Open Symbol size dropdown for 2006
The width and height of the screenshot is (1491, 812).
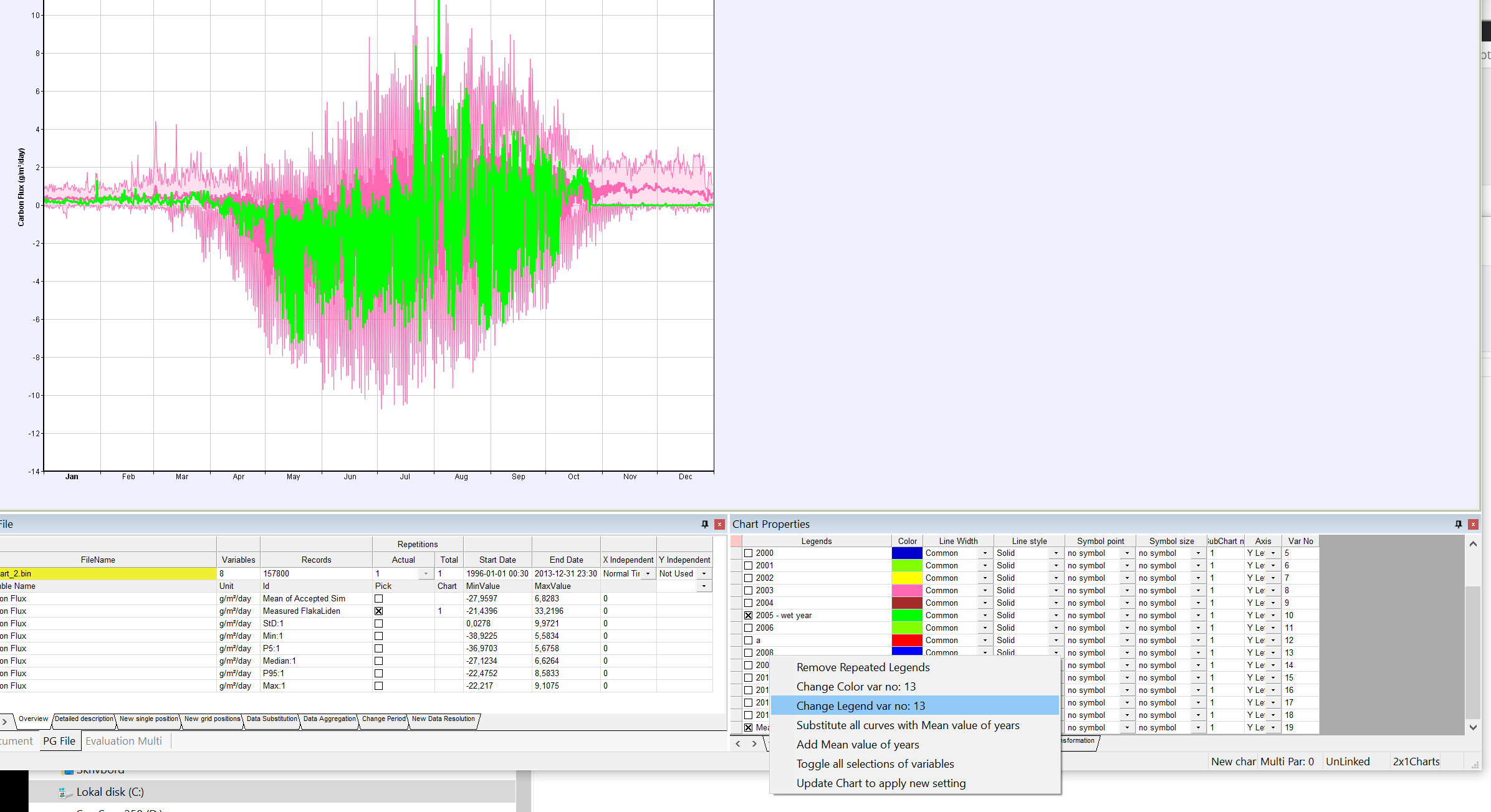point(1198,628)
